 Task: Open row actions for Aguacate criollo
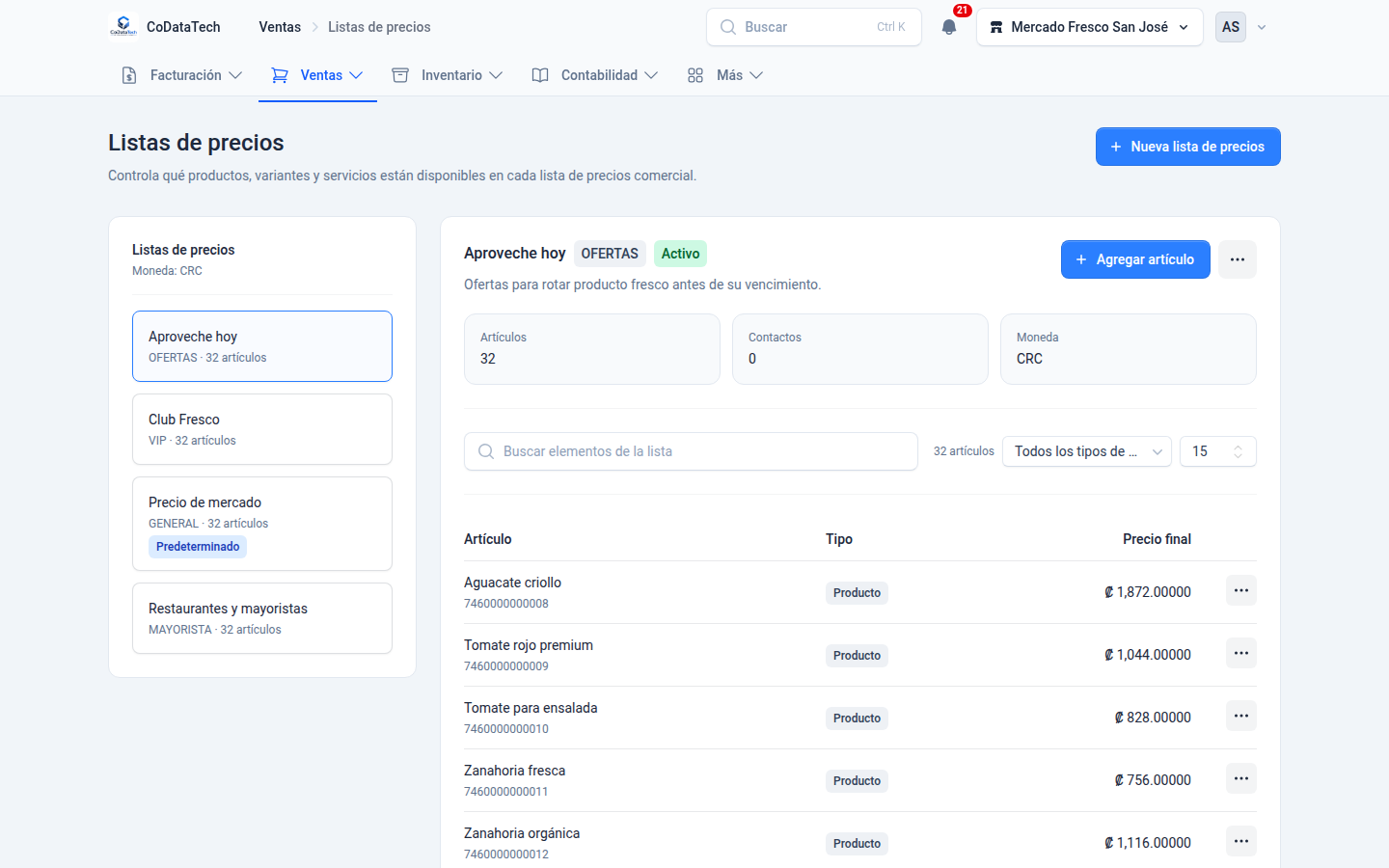[1241, 590]
